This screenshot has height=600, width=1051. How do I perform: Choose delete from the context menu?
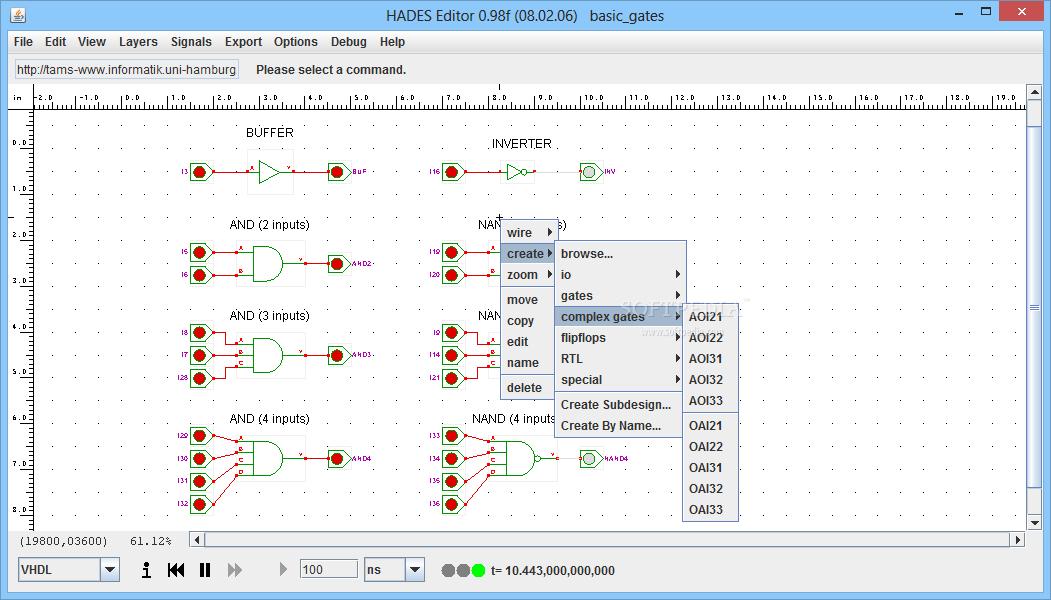click(x=530, y=387)
